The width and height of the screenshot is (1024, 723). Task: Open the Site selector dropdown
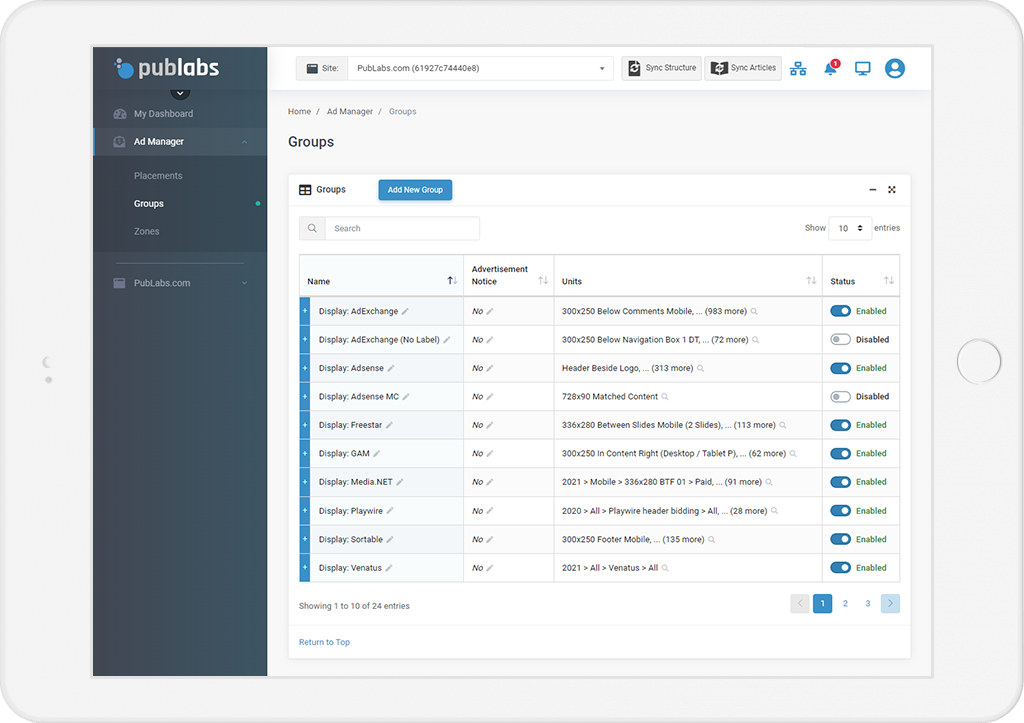point(480,69)
